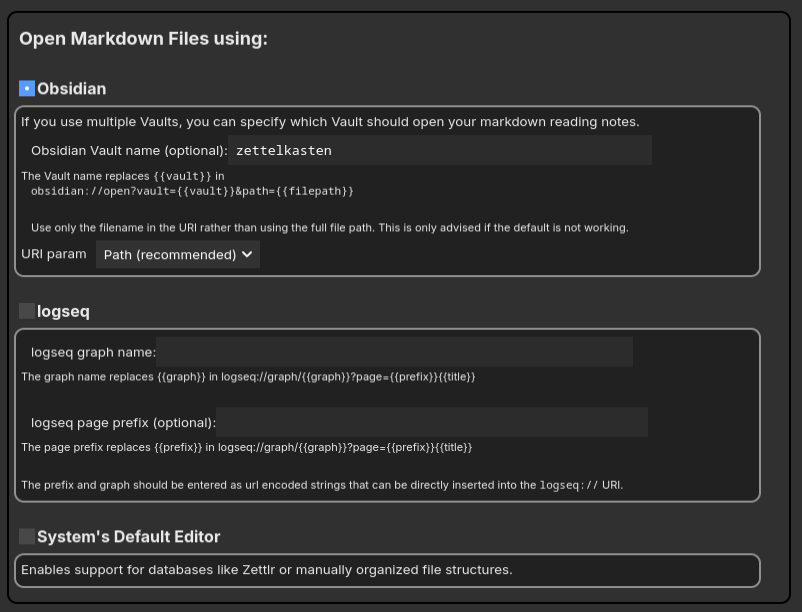This screenshot has height=612, width=802.
Task: Click the chevron next to Path (recommended)
Action: click(x=247, y=254)
